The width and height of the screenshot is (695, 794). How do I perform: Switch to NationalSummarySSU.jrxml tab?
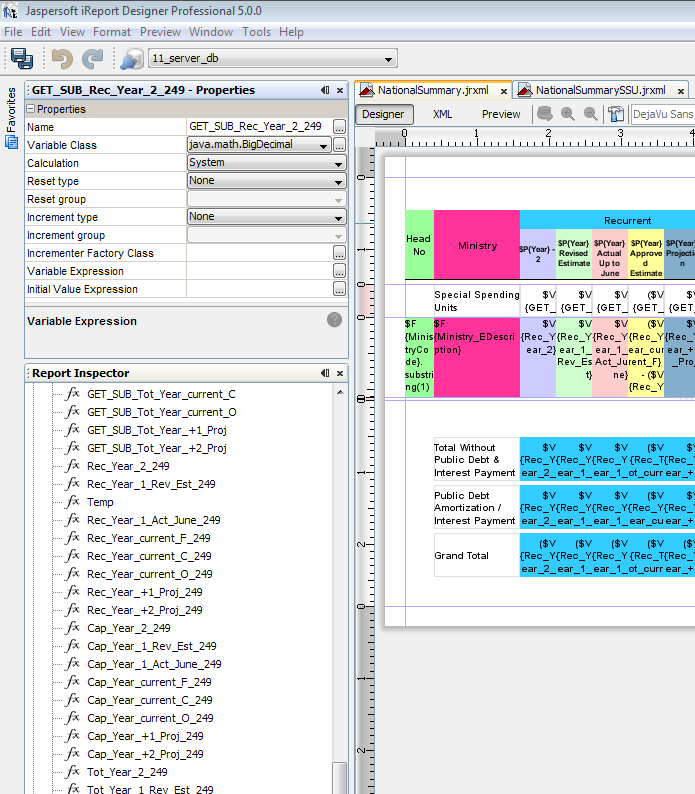pyautogui.click(x=600, y=90)
